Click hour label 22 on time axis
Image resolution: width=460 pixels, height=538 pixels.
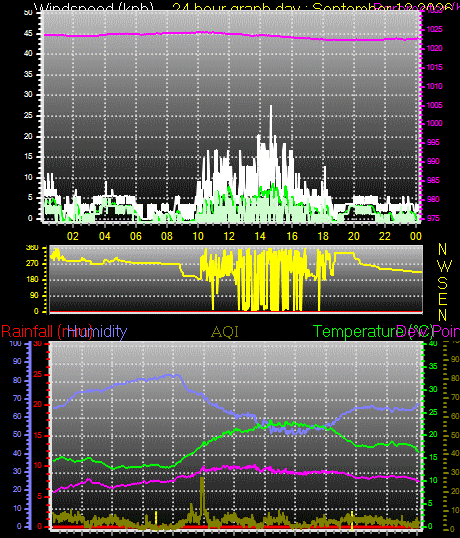click(385, 236)
